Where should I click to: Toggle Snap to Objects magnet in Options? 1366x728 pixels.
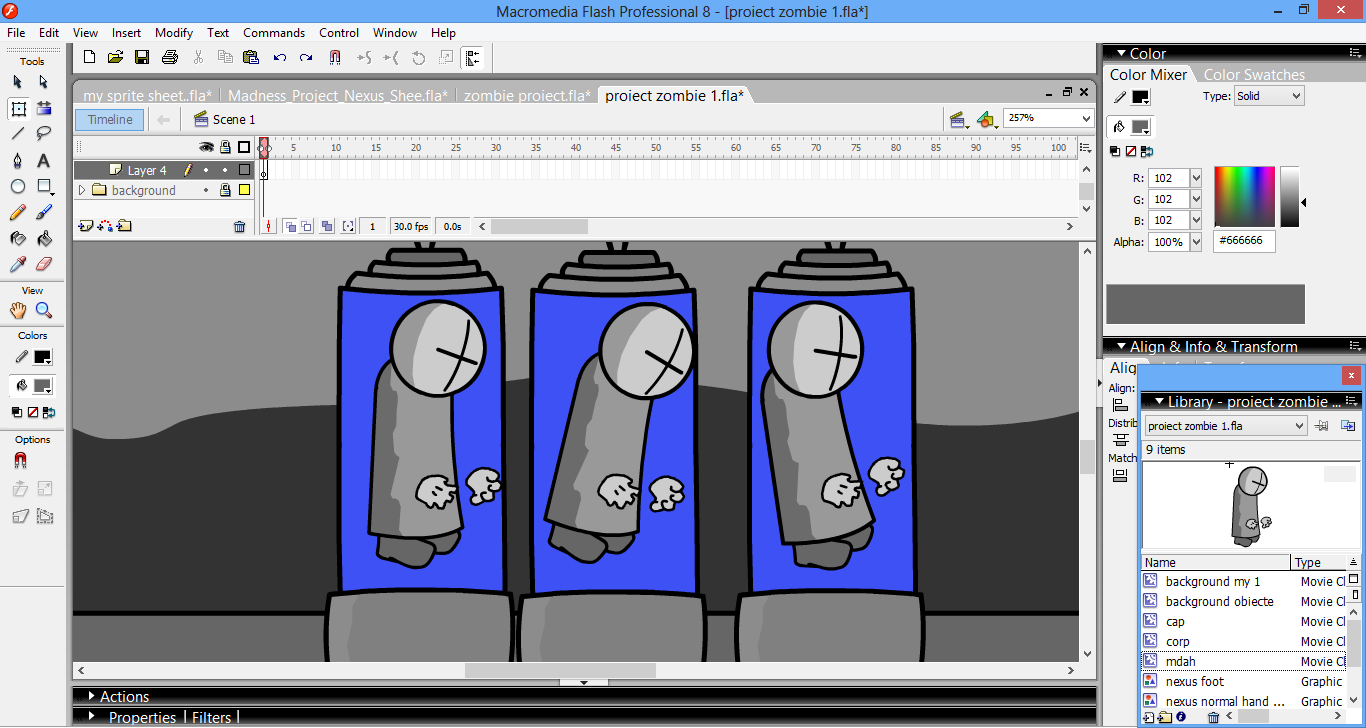[x=19, y=461]
